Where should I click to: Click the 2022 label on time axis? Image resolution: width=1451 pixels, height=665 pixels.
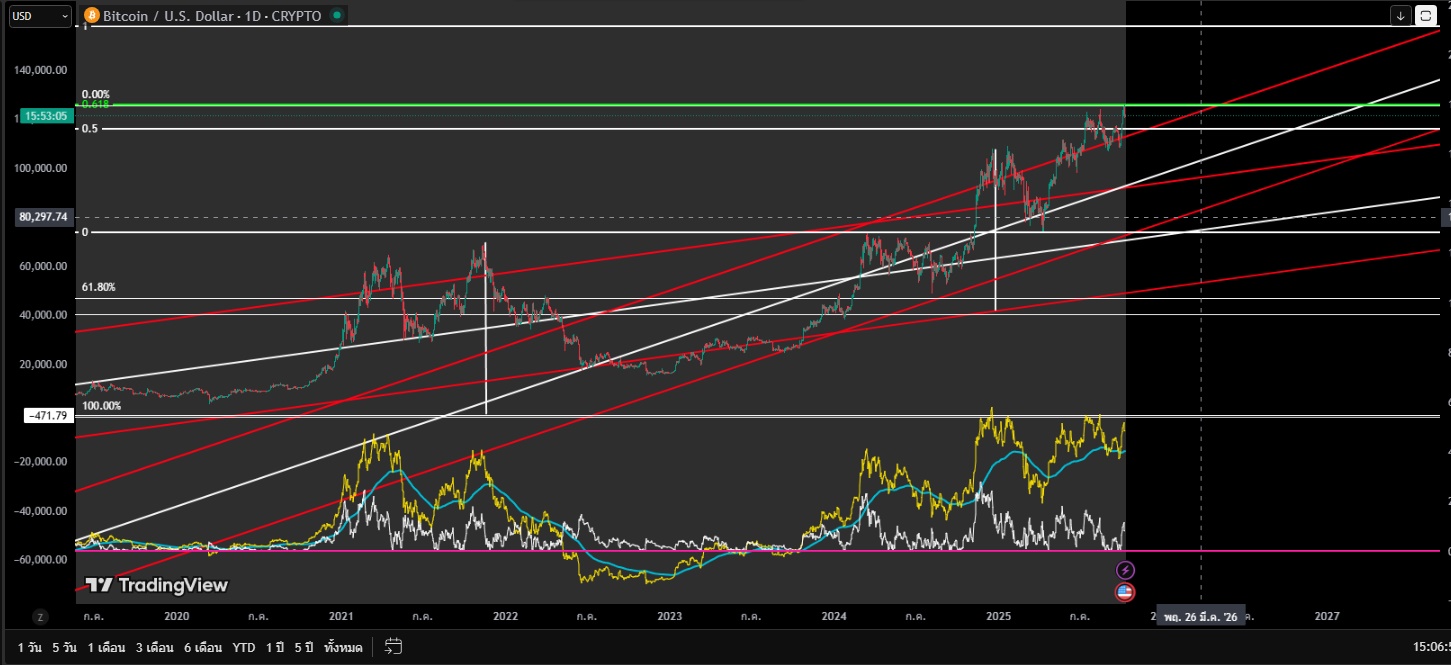click(505, 617)
